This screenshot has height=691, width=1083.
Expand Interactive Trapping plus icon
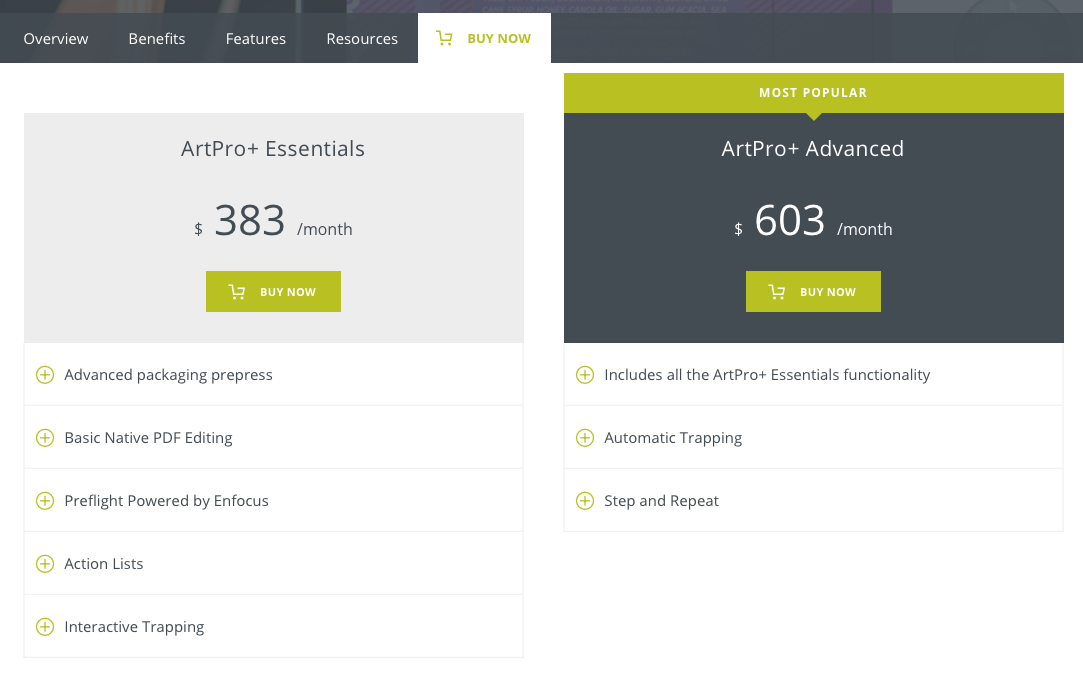(45, 627)
